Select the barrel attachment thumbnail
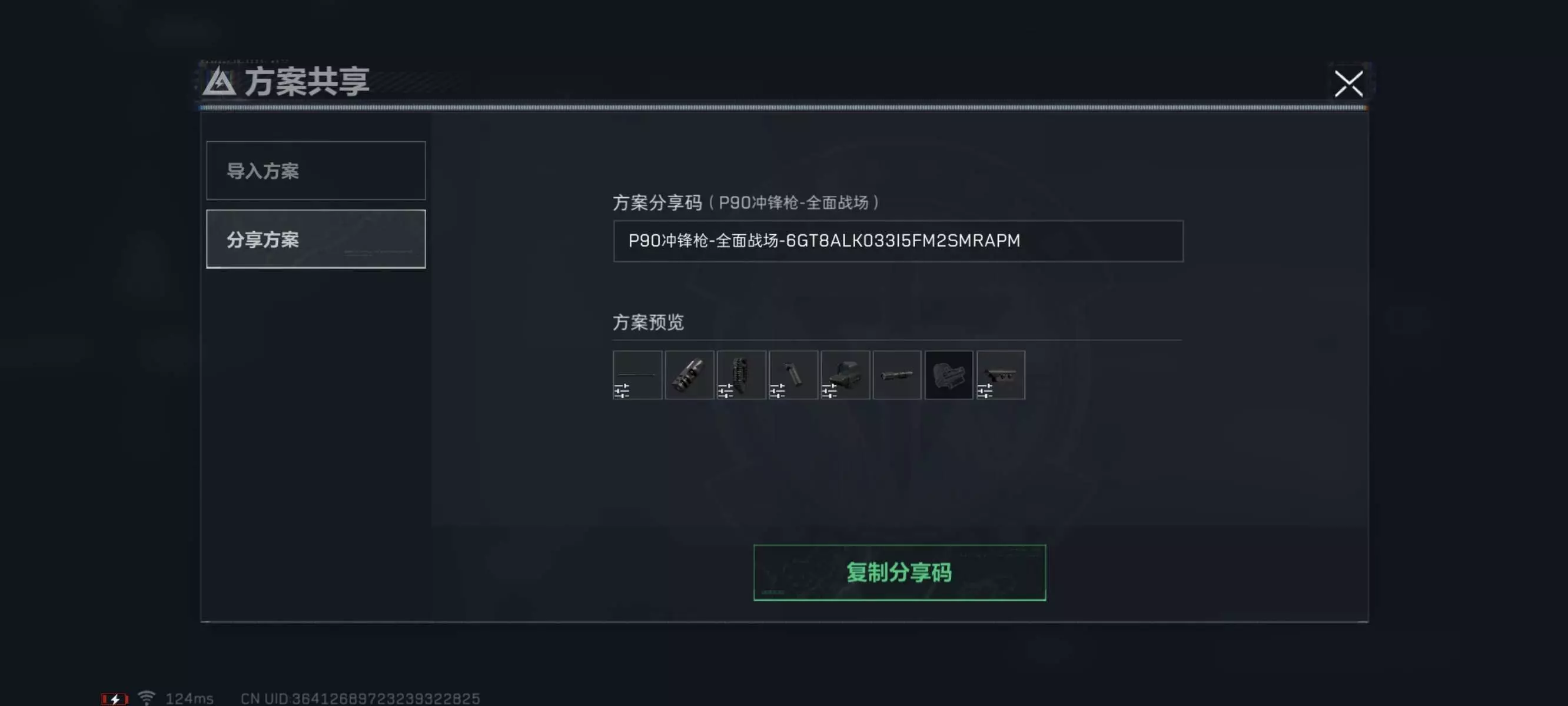The height and width of the screenshot is (706, 1568). coord(637,375)
